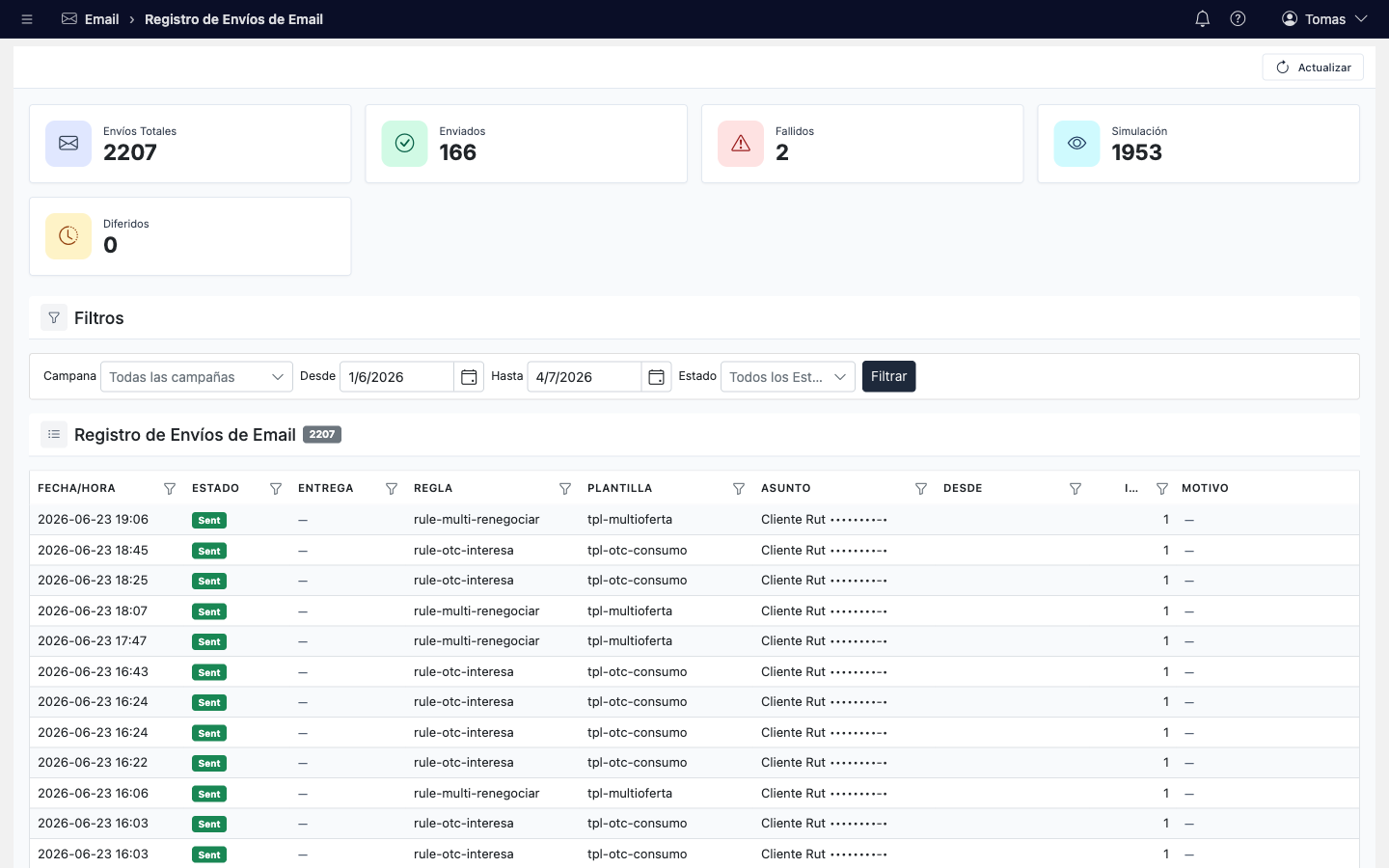1389x868 pixels.
Task: Open the help question-mark icon
Action: coord(1238,19)
